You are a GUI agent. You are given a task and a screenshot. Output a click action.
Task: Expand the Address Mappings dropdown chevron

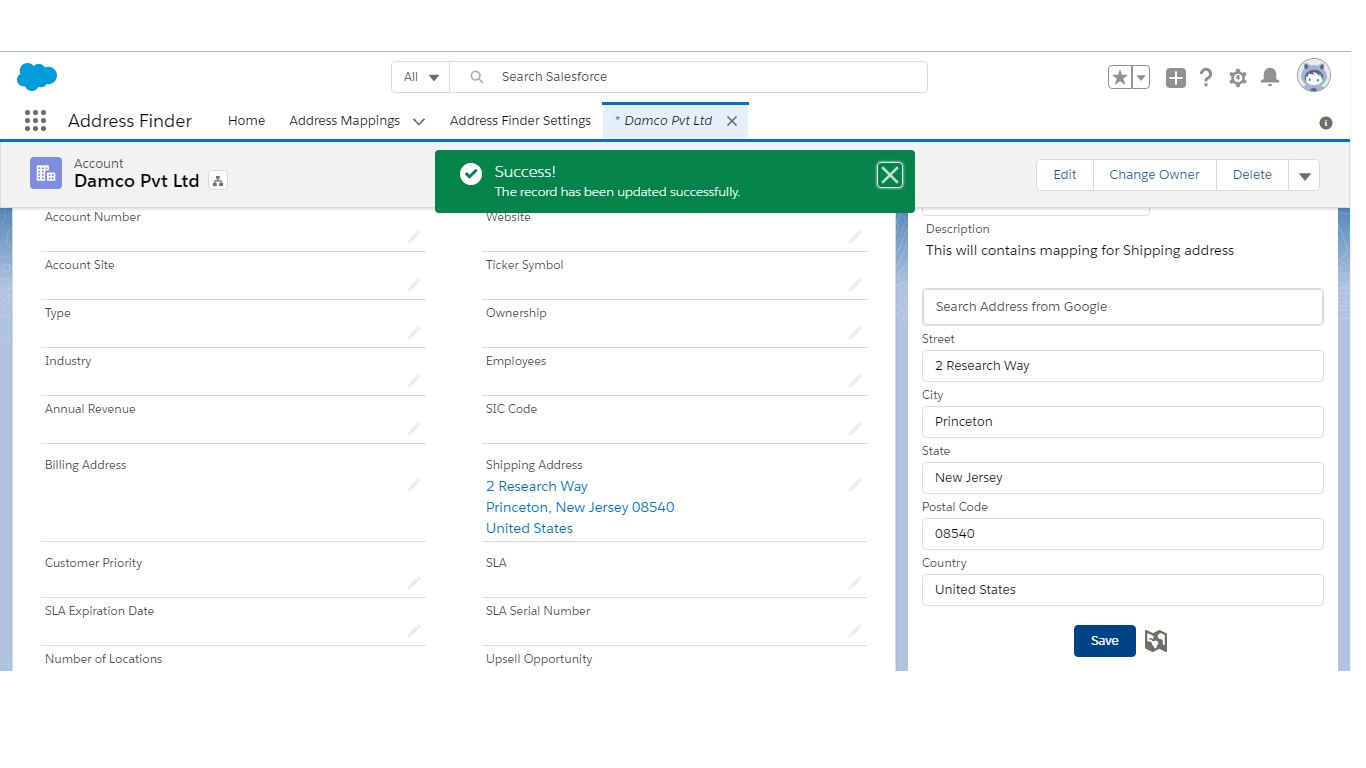[419, 120]
